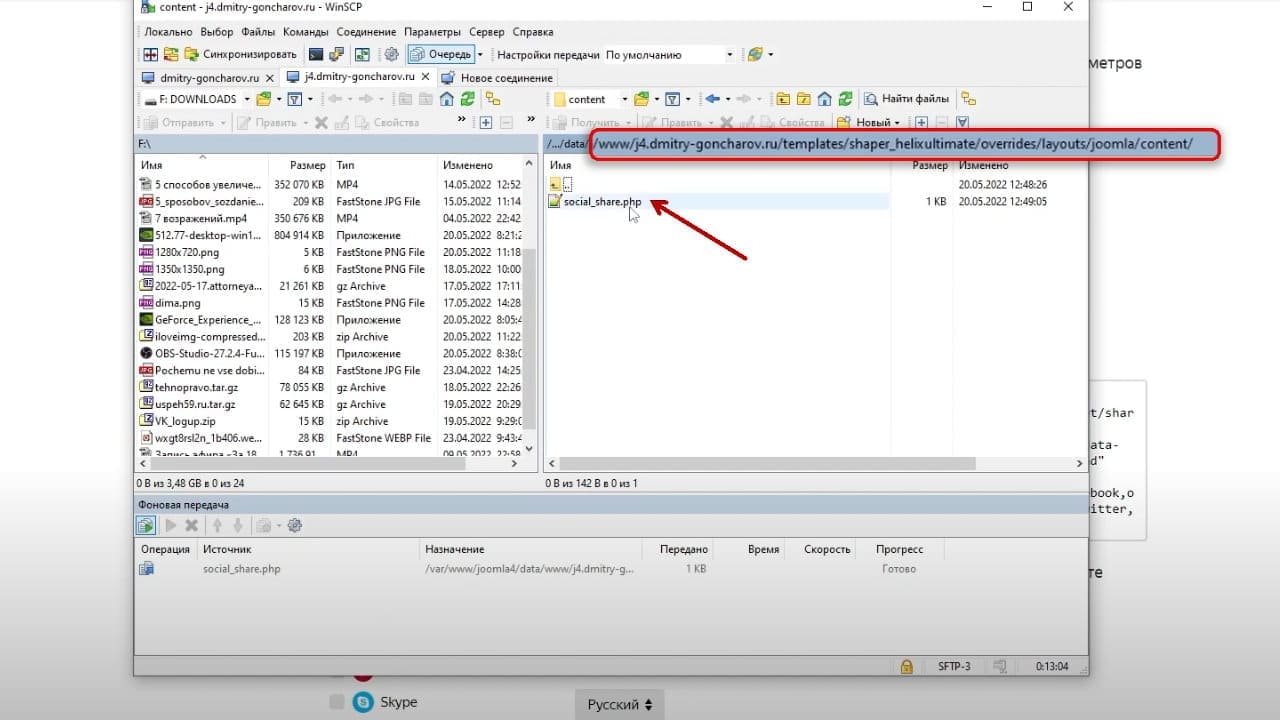Click the padlock encryption icon in status bar
This screenshot has width=1280, height=720.
pos(907,666)
